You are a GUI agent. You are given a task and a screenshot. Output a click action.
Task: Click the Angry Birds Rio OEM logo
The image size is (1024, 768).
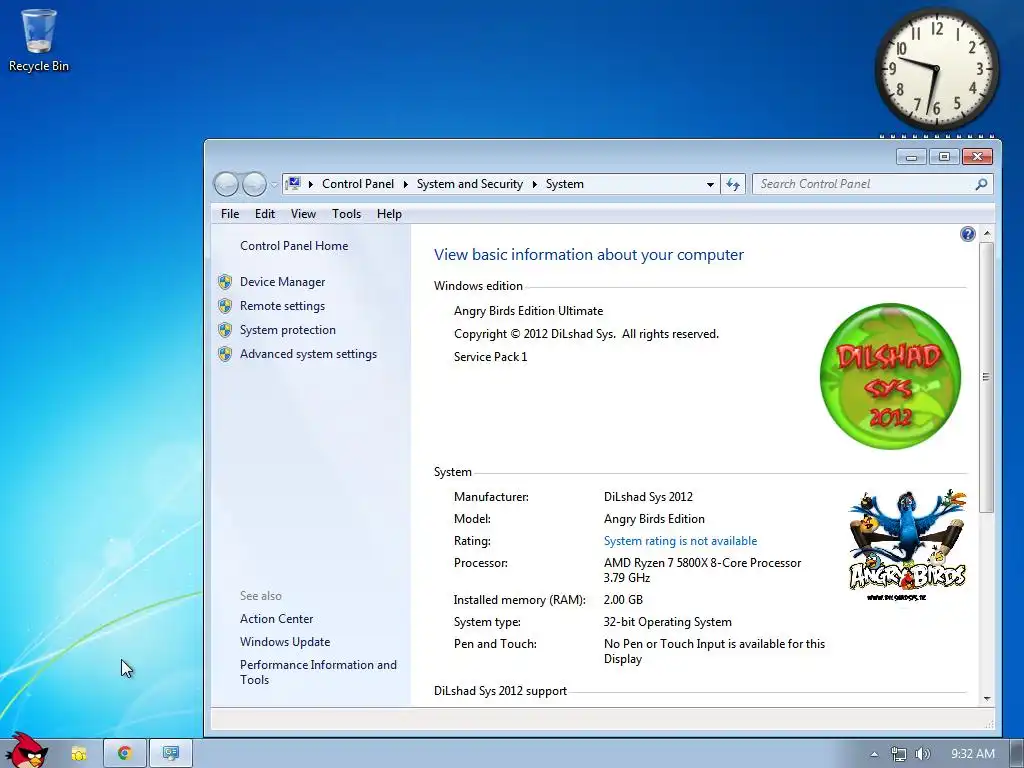907,545
